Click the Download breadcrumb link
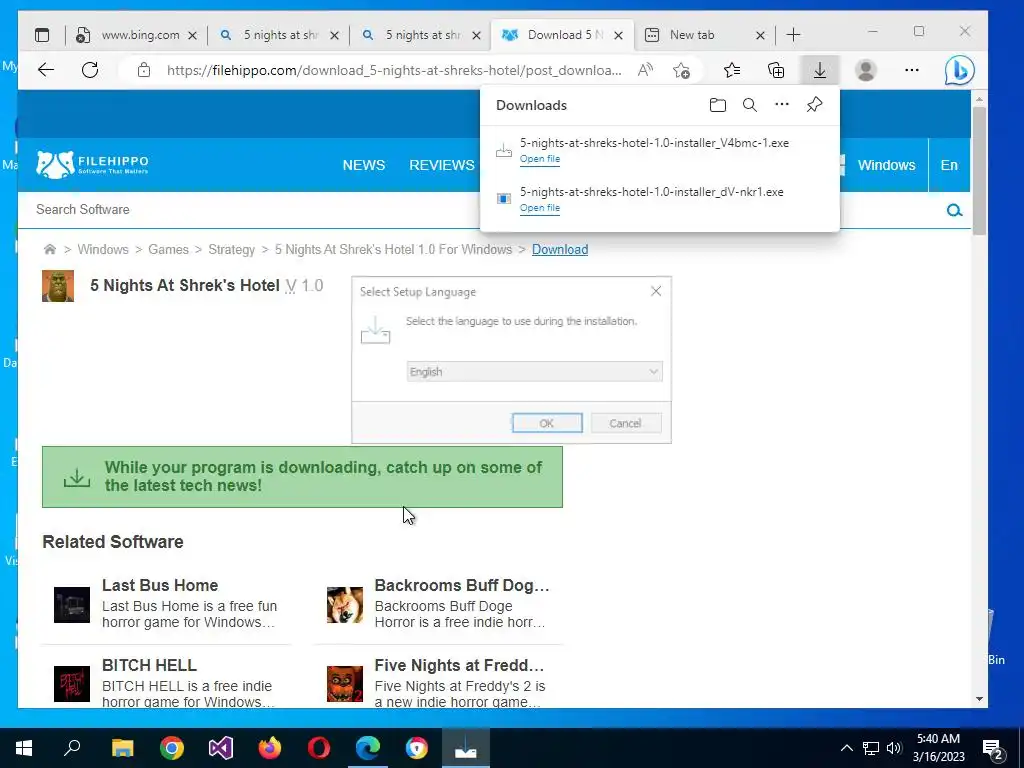1024x768 pixels. tap(560, 249)
